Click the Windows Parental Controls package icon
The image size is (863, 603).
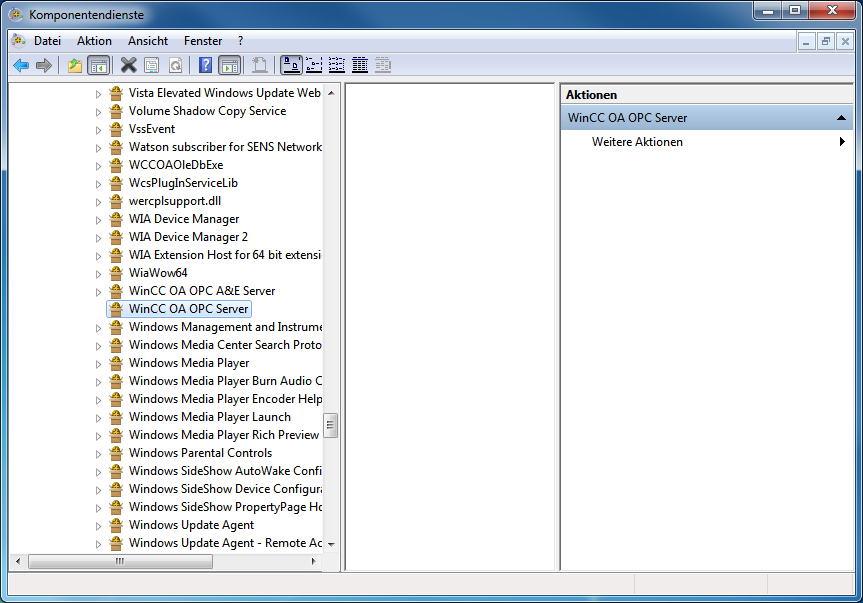click(x=116, y=453)
